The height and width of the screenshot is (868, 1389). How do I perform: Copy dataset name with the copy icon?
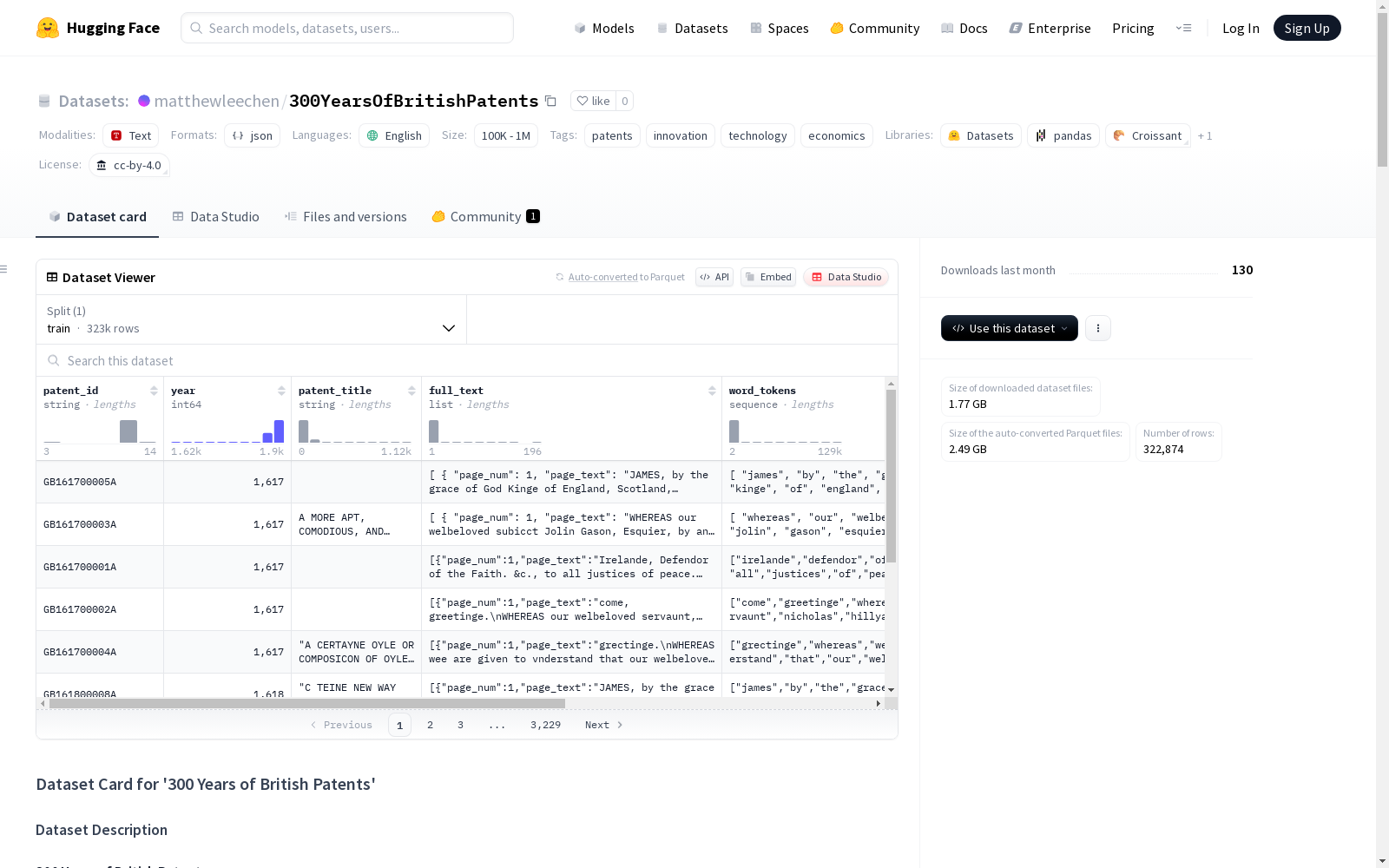click(550, 101)
